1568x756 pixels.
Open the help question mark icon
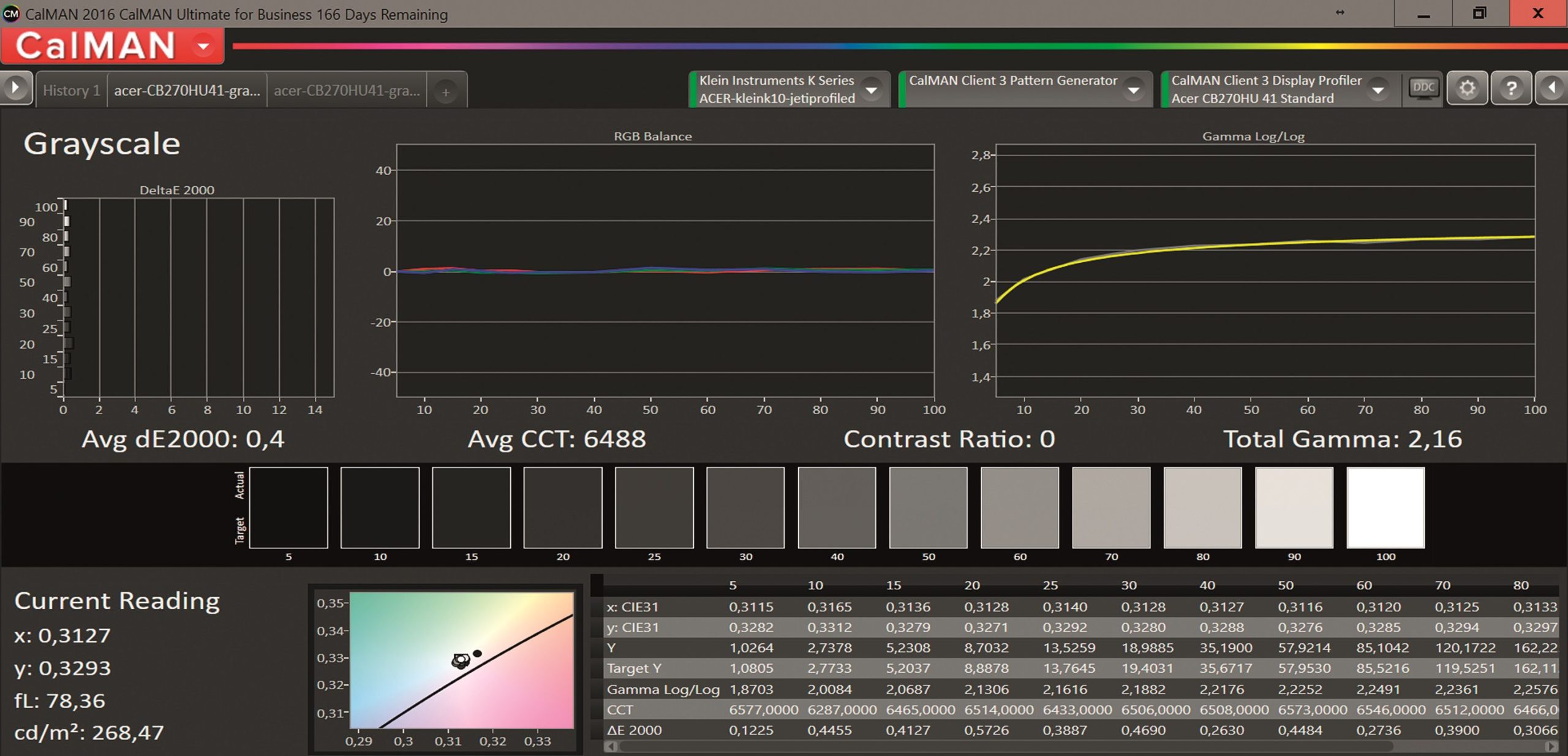point(1511,89)
